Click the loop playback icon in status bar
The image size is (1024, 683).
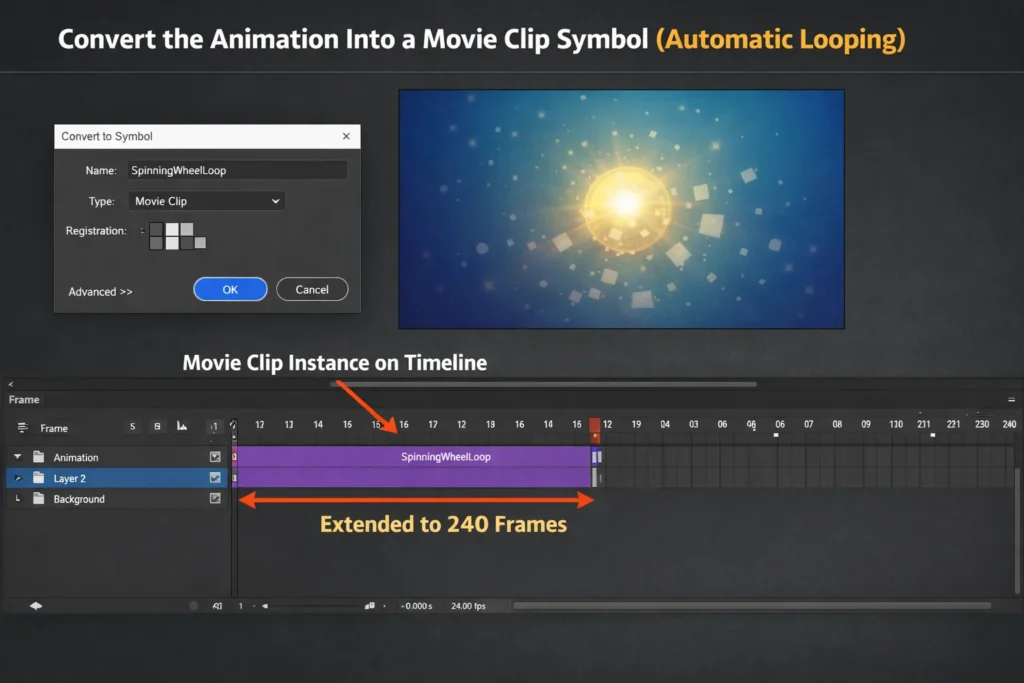[x=217, y=606]
